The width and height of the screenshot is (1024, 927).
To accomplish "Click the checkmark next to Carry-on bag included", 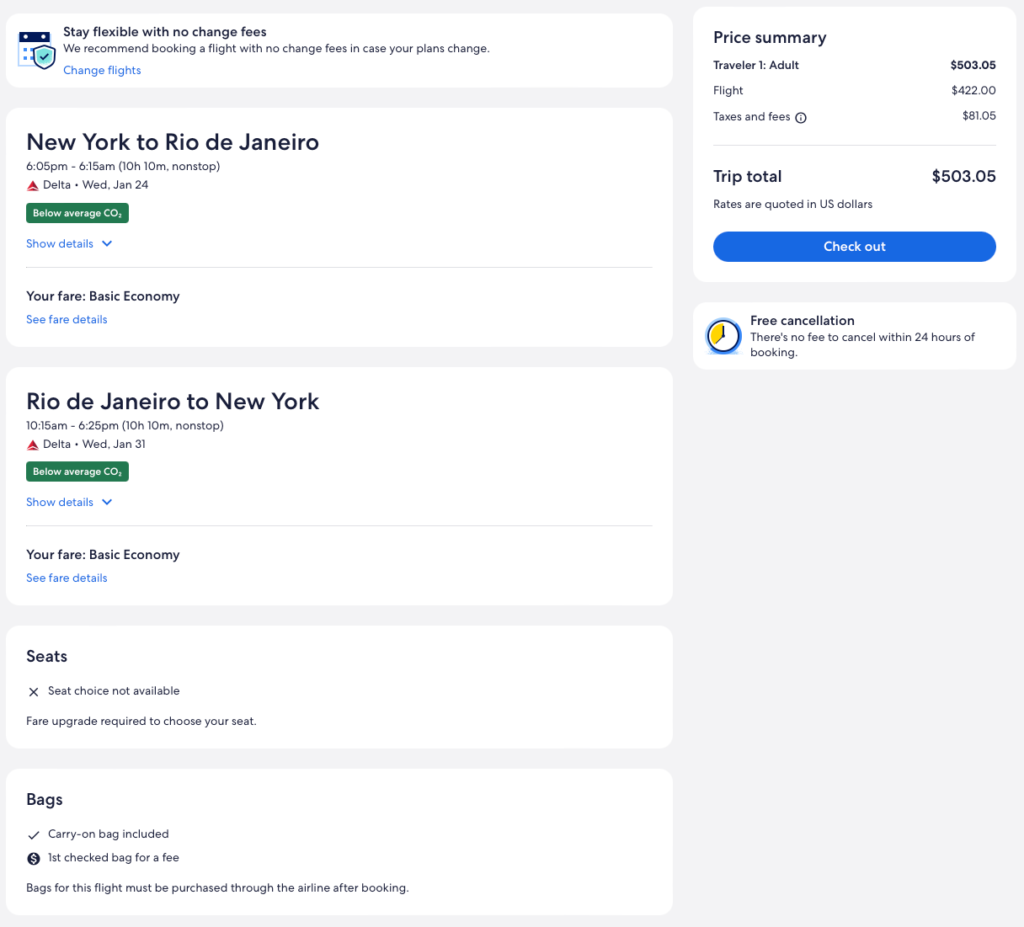I will [34, 834].
